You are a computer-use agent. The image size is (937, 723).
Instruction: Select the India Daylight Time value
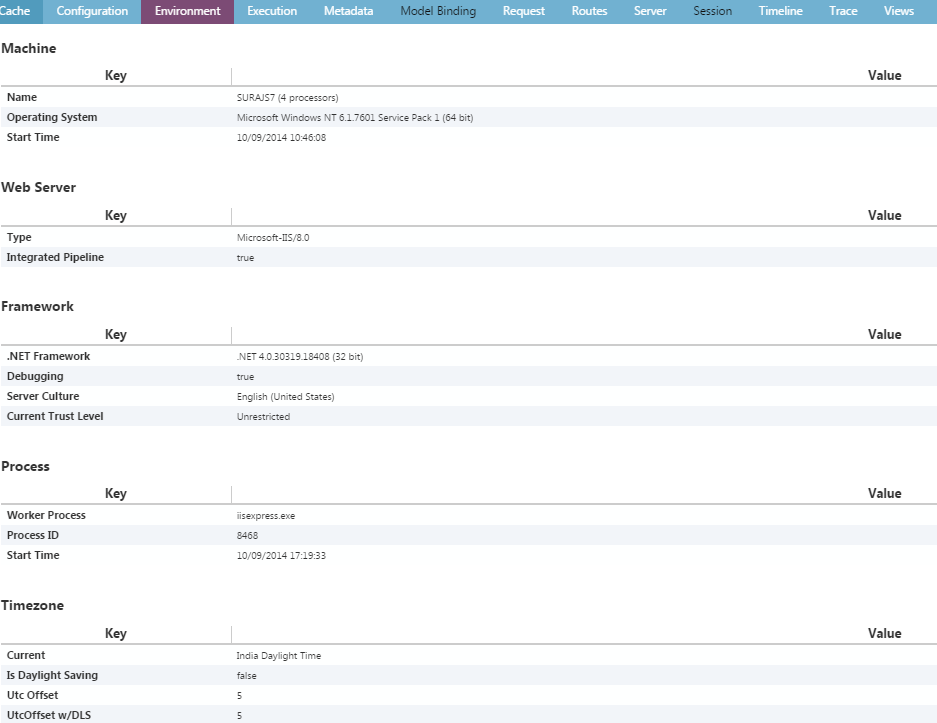[x=278, y=655]
